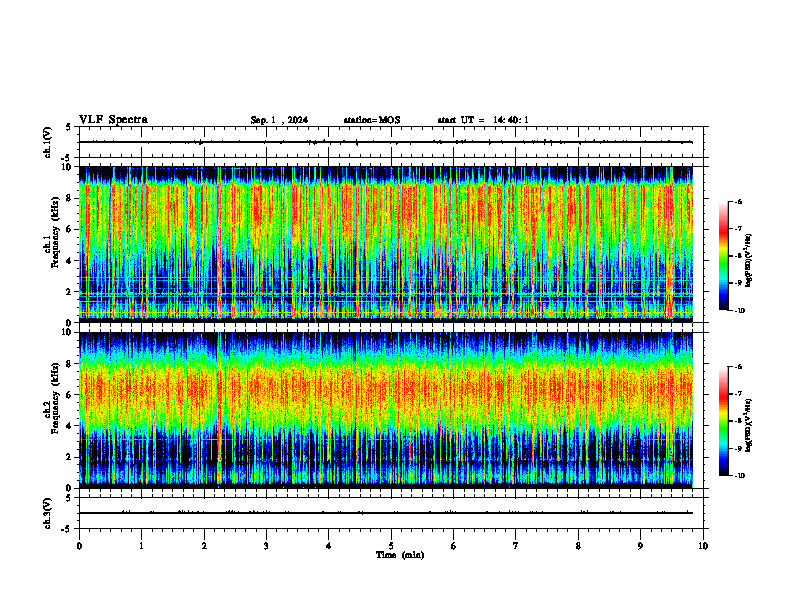Click the ch.3(V) waveform trace panel
This screenshot has width=792, height=612.
[x=393, y=514]
